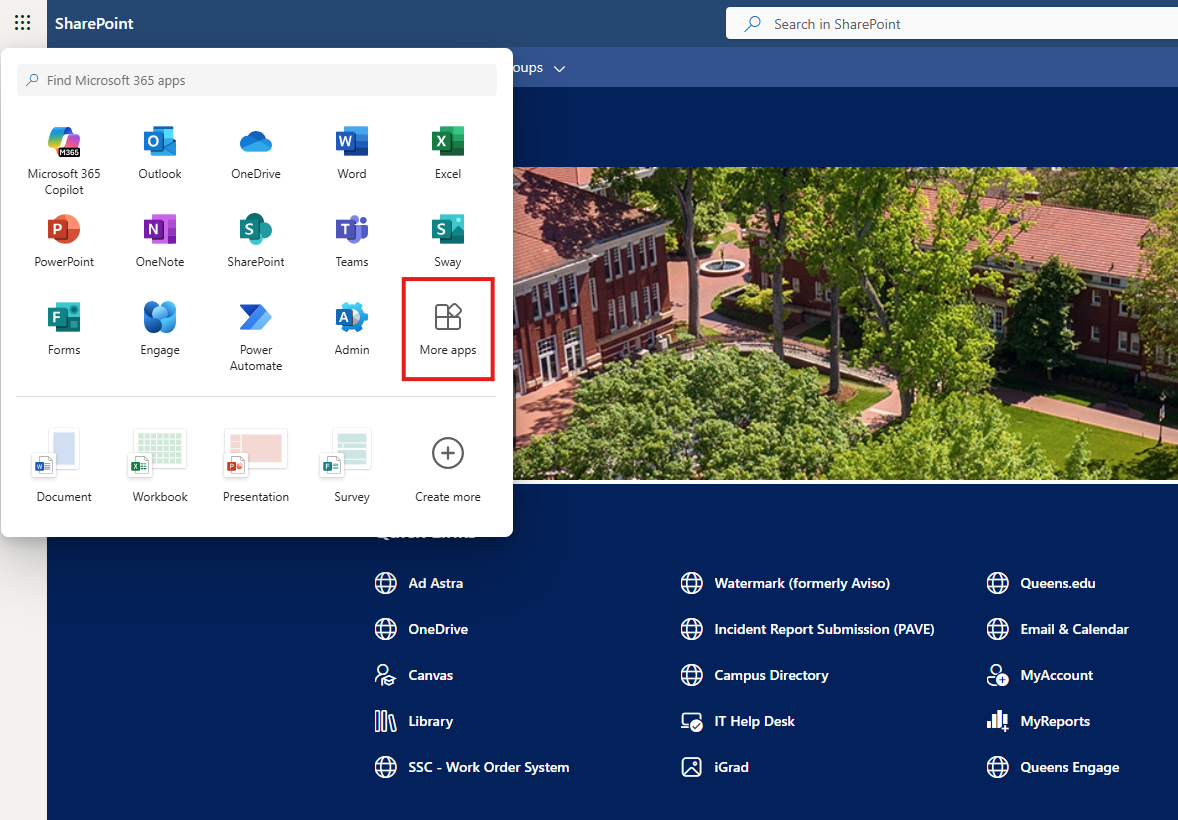Click Create more plus button
The width and height of the screenshot is (1178, 820).
[x=448, y=454]
